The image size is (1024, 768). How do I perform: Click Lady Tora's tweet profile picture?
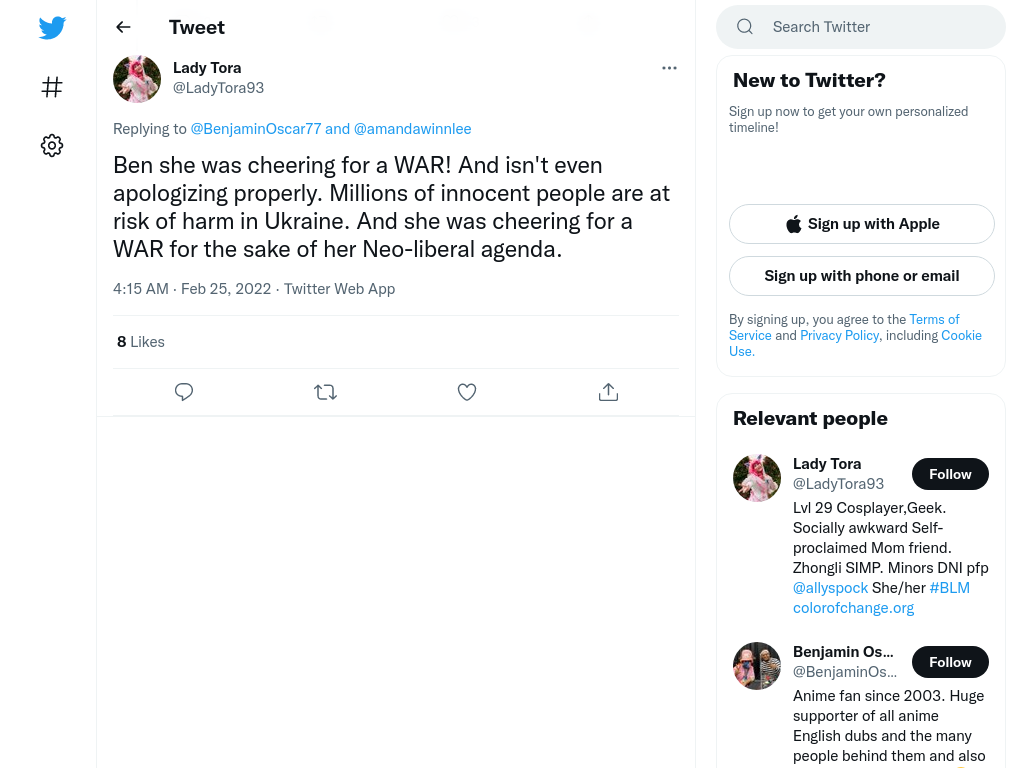click(137, 79)
